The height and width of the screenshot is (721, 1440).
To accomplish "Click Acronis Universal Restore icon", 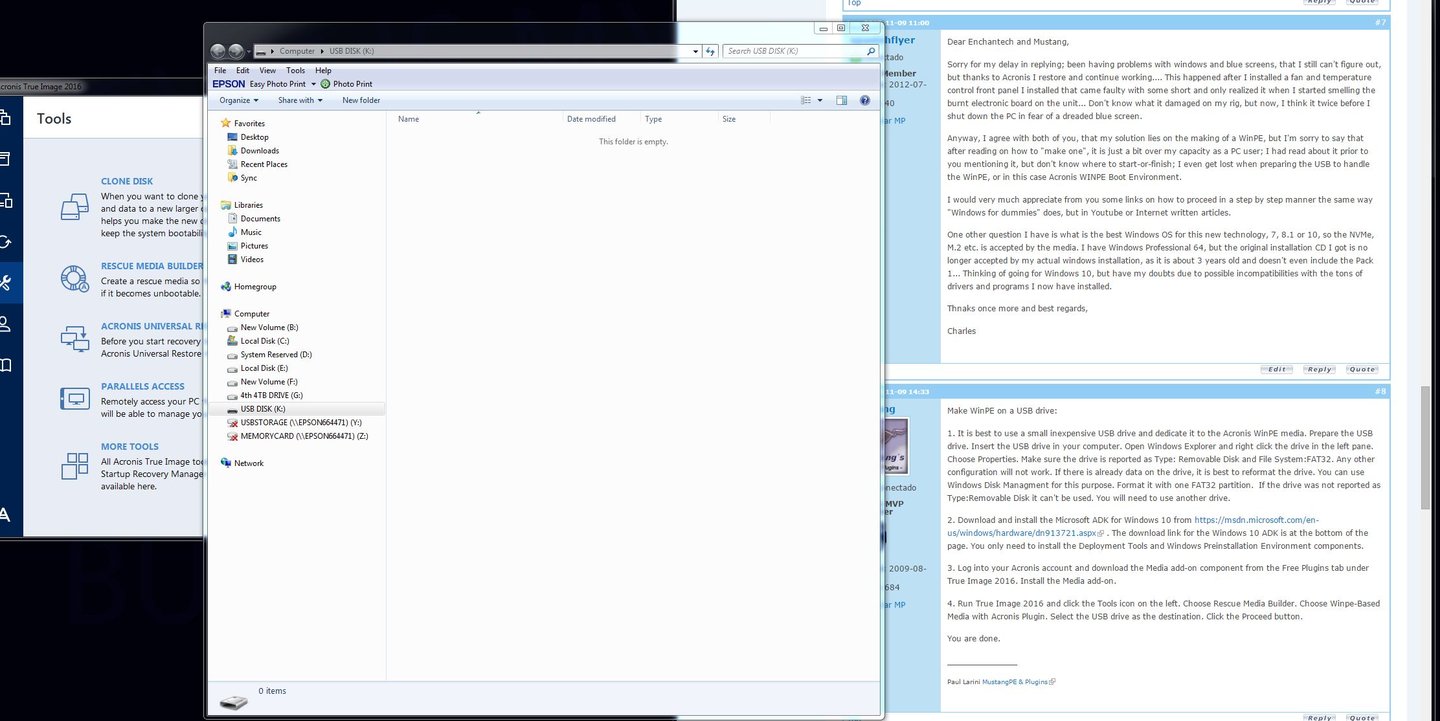I will click(75, 338).
